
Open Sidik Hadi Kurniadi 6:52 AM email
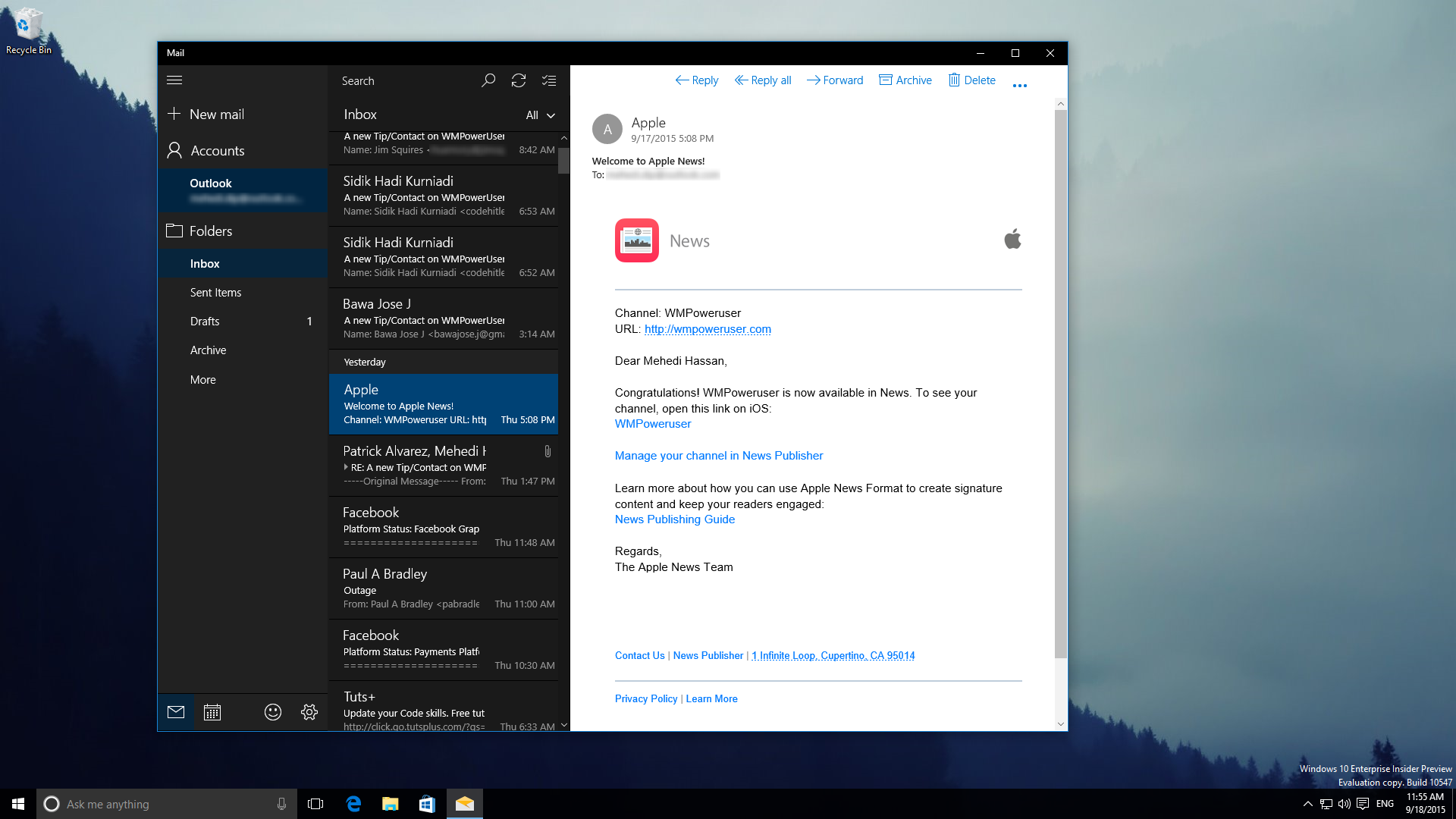coord(444,257)
